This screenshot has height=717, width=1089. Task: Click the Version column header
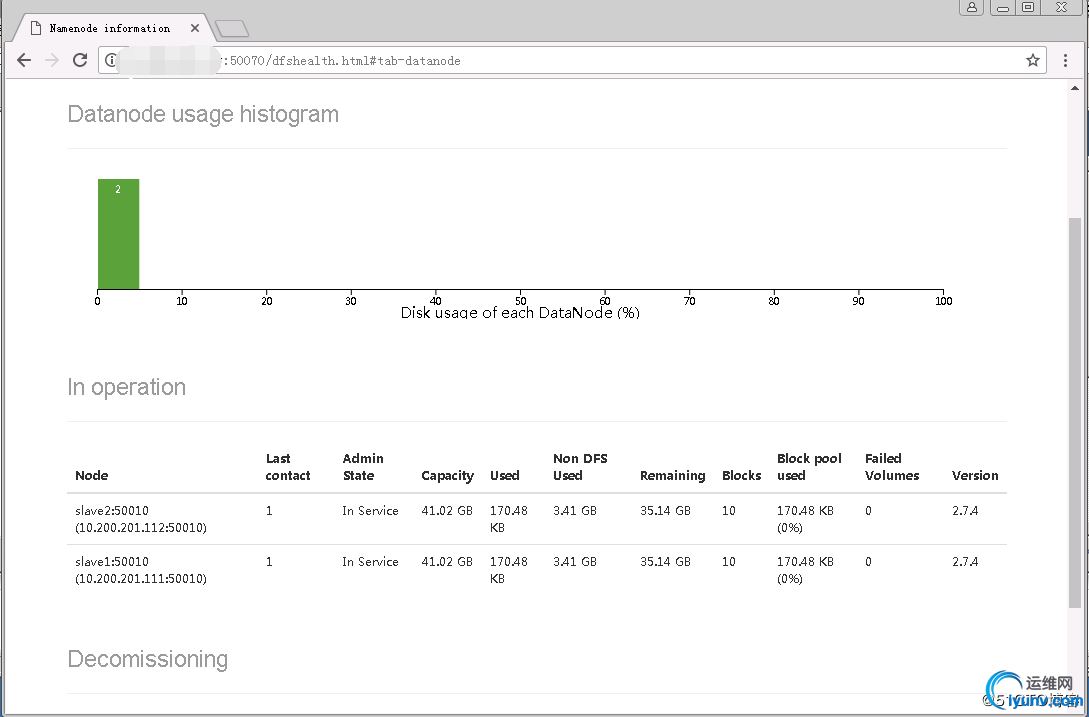[x=975, y=475]
